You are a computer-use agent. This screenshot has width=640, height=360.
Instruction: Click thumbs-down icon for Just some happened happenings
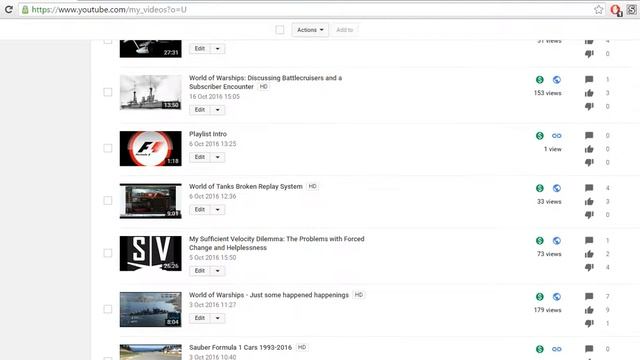point(589,323)
